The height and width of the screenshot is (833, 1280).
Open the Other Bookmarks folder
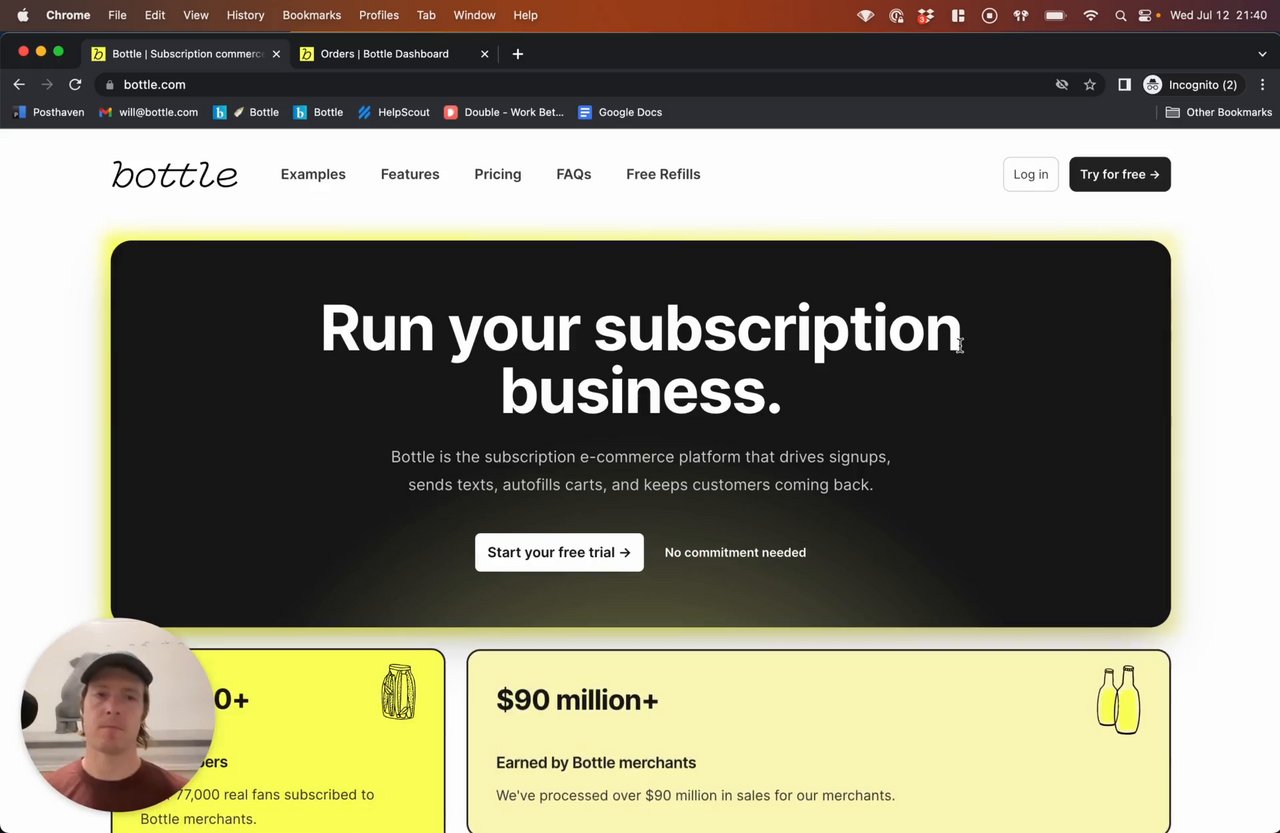(1218, 112)
